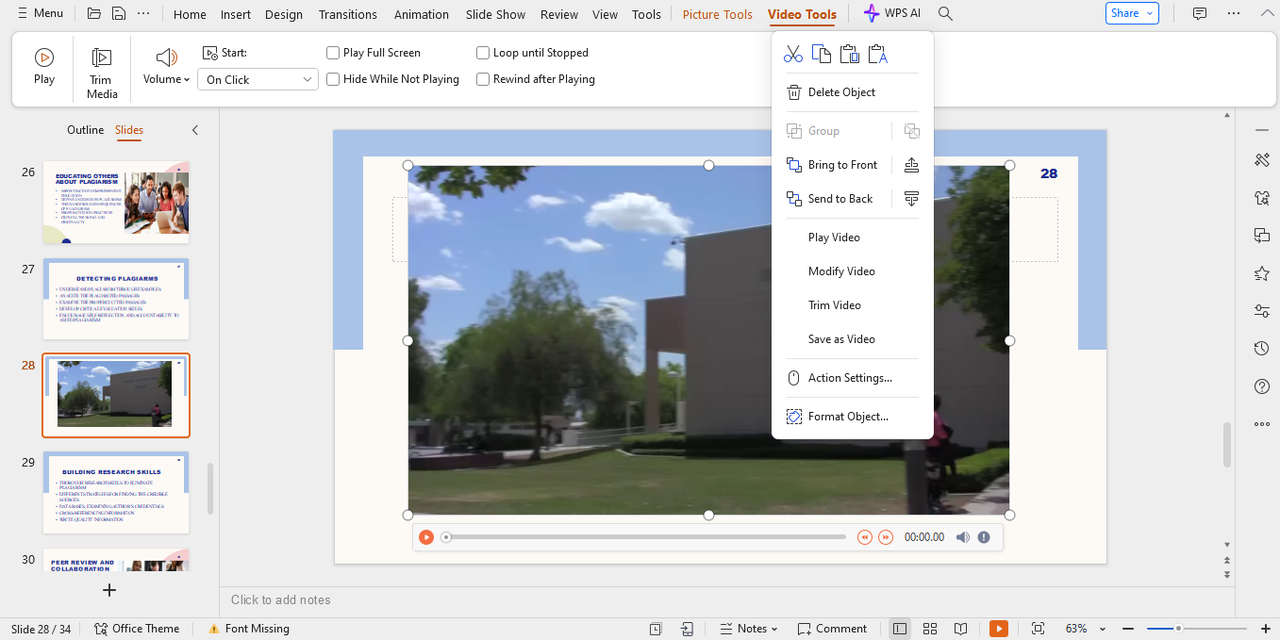Select Trim Video from context menu

834,305
